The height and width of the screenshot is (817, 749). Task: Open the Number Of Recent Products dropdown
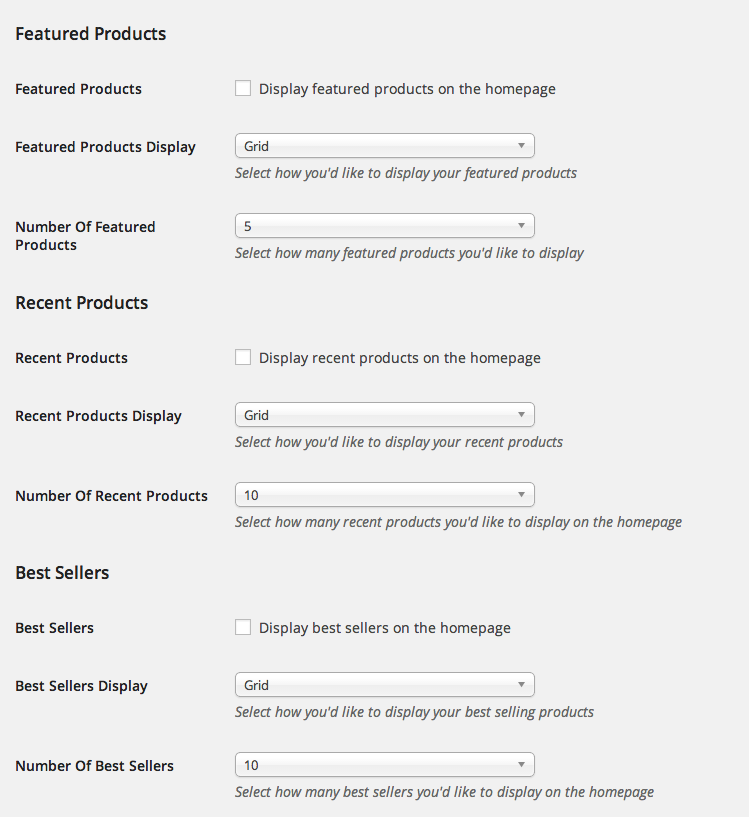[x=385, y=495]
